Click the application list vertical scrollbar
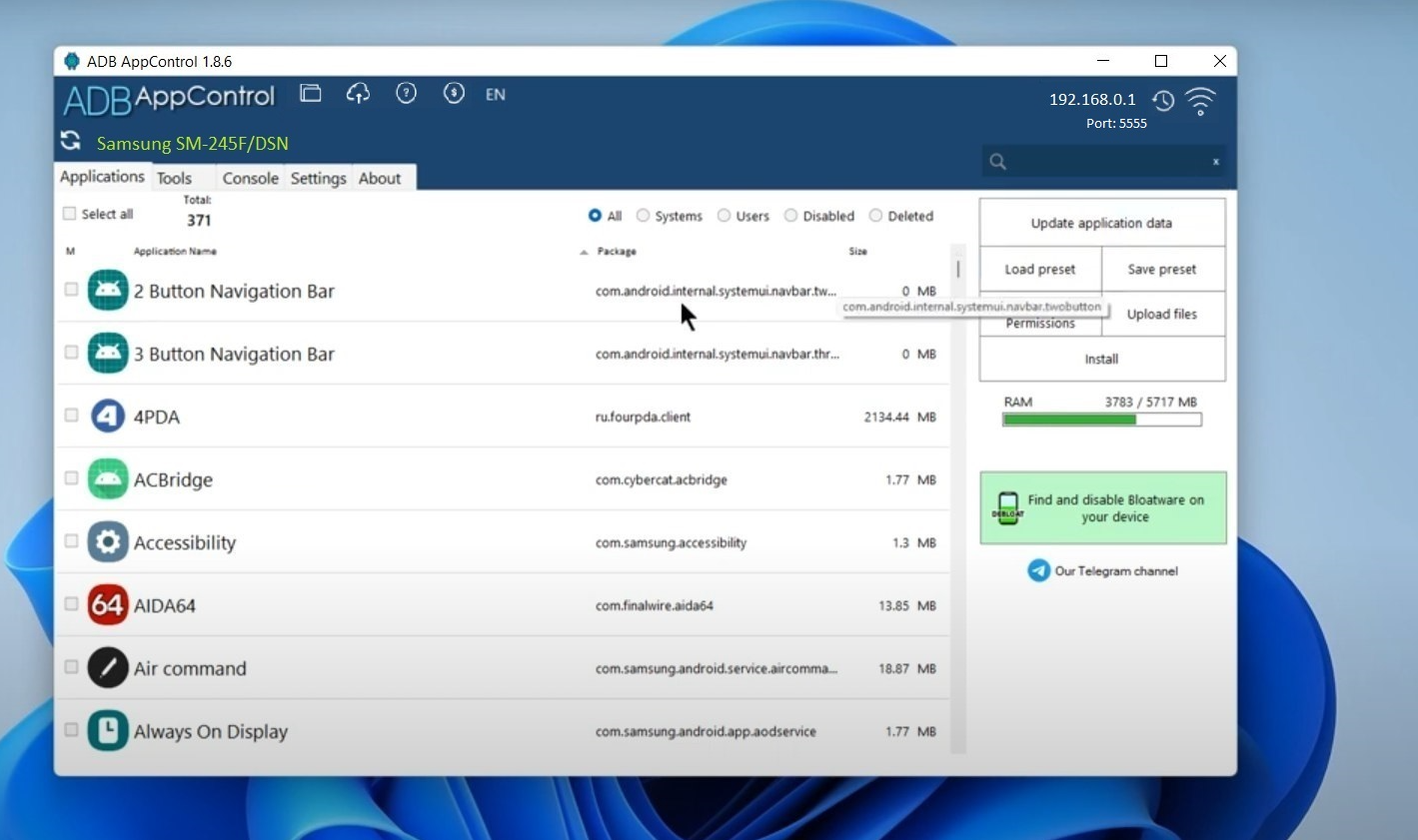 tap(957, 498)
